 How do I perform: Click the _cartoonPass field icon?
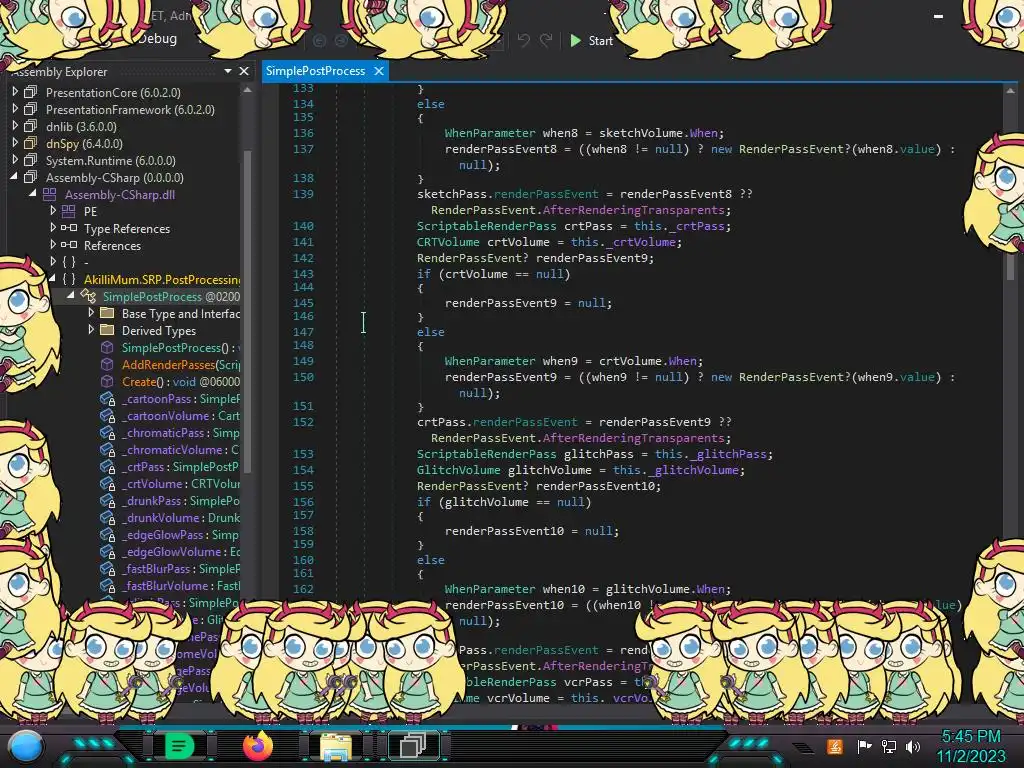point(107,398)
